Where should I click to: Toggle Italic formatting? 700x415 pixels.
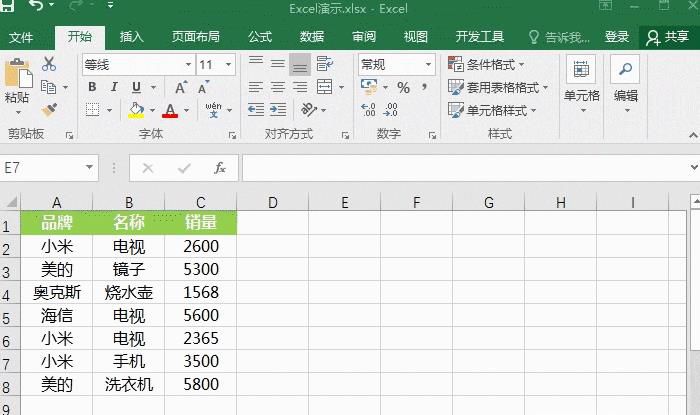pos(114,87)
